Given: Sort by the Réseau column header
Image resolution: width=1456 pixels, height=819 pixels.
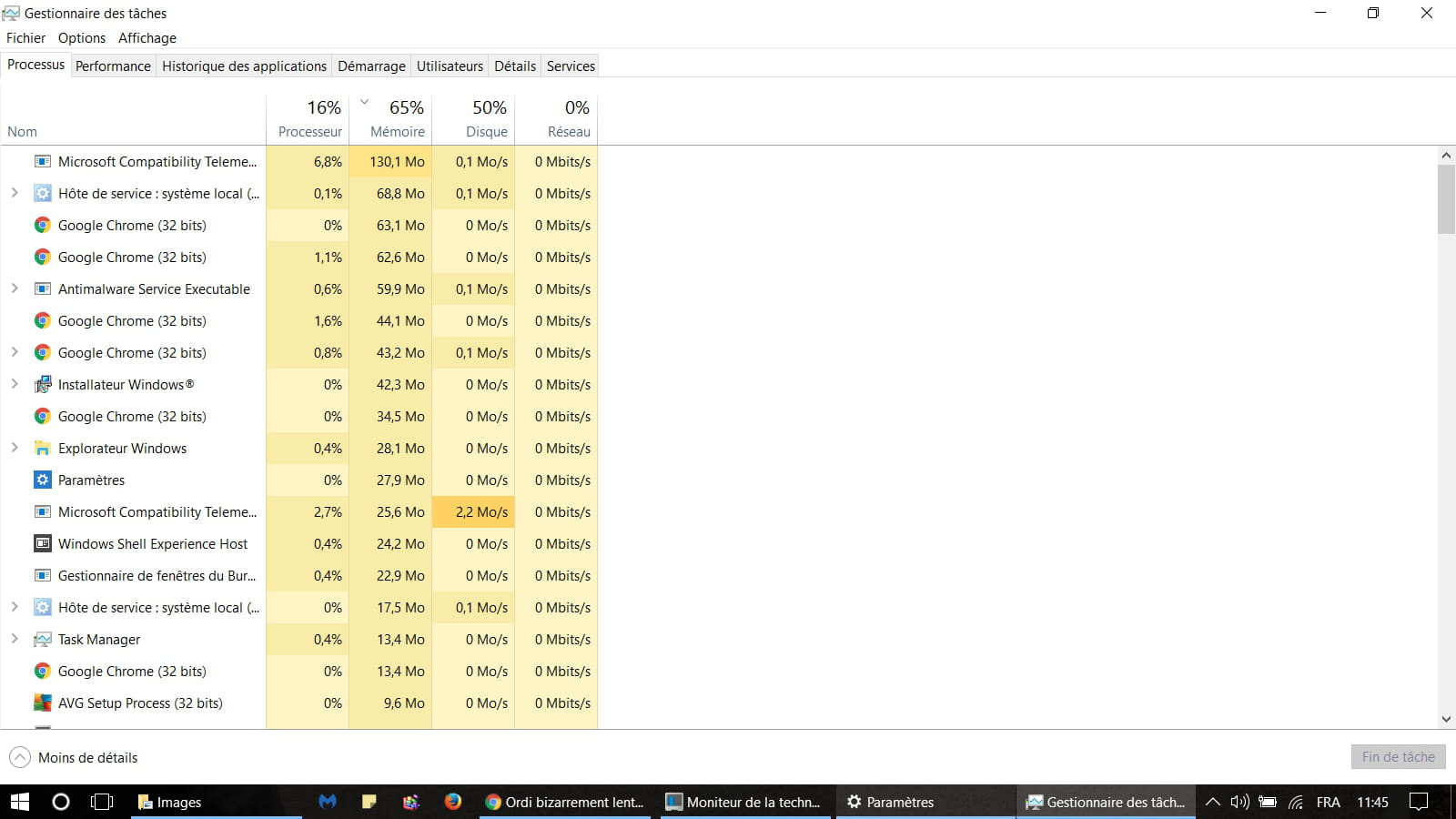Looking at the screenshot, I should pos(556,119).
